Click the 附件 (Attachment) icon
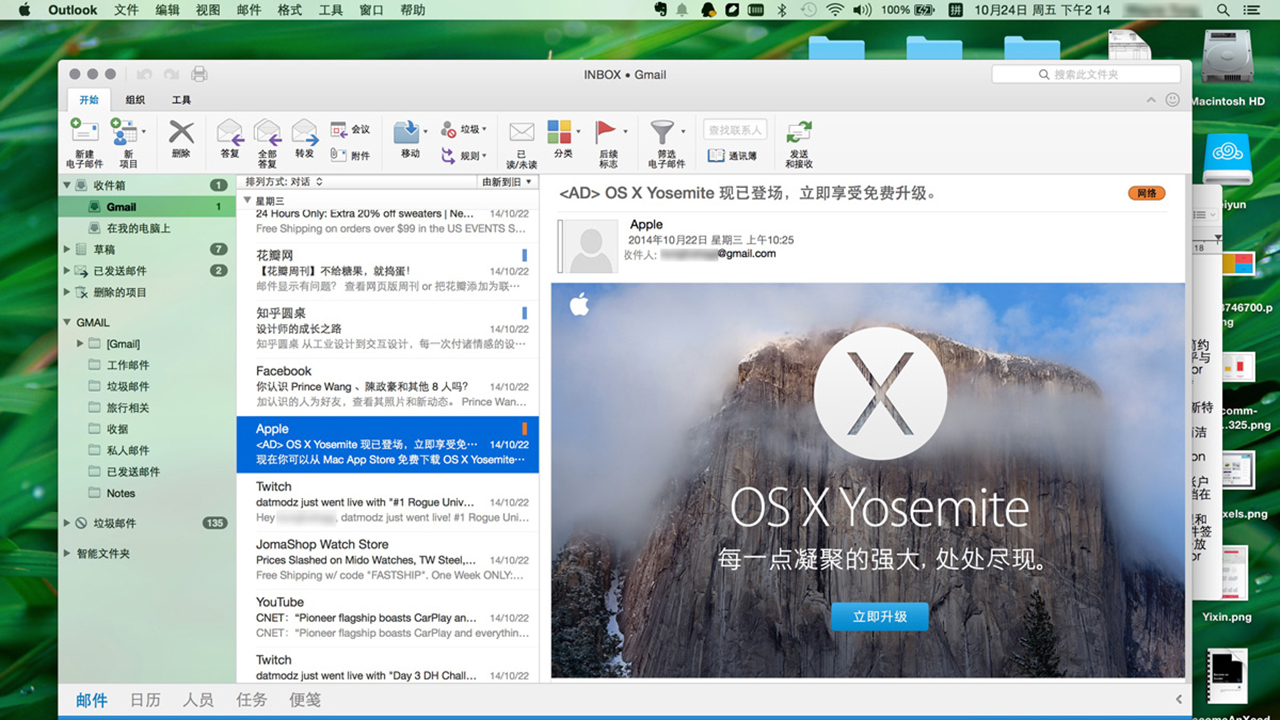1280x720 pixels. [351, 156]
